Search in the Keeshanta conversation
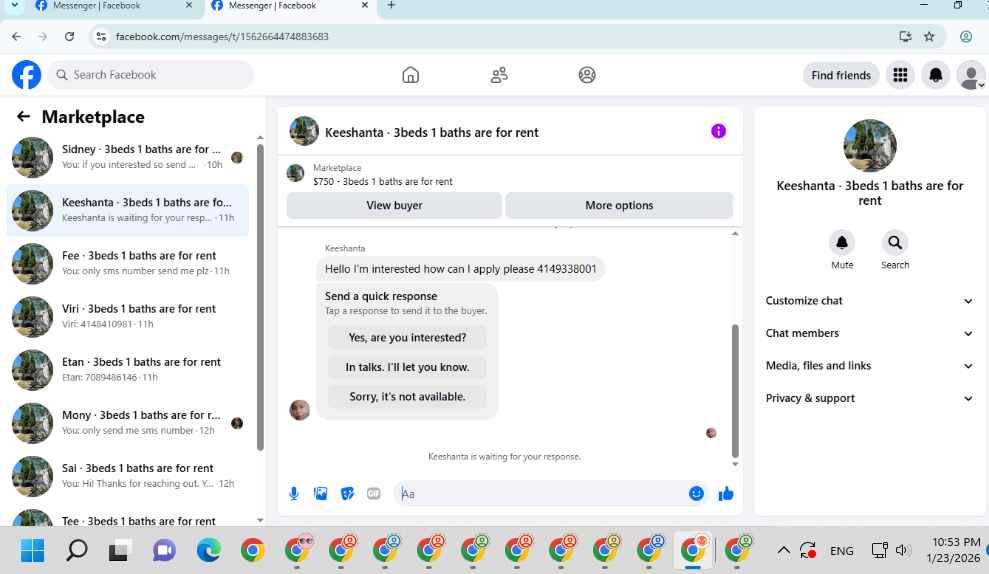The image size is (989, 574). (x=895, y=242)
